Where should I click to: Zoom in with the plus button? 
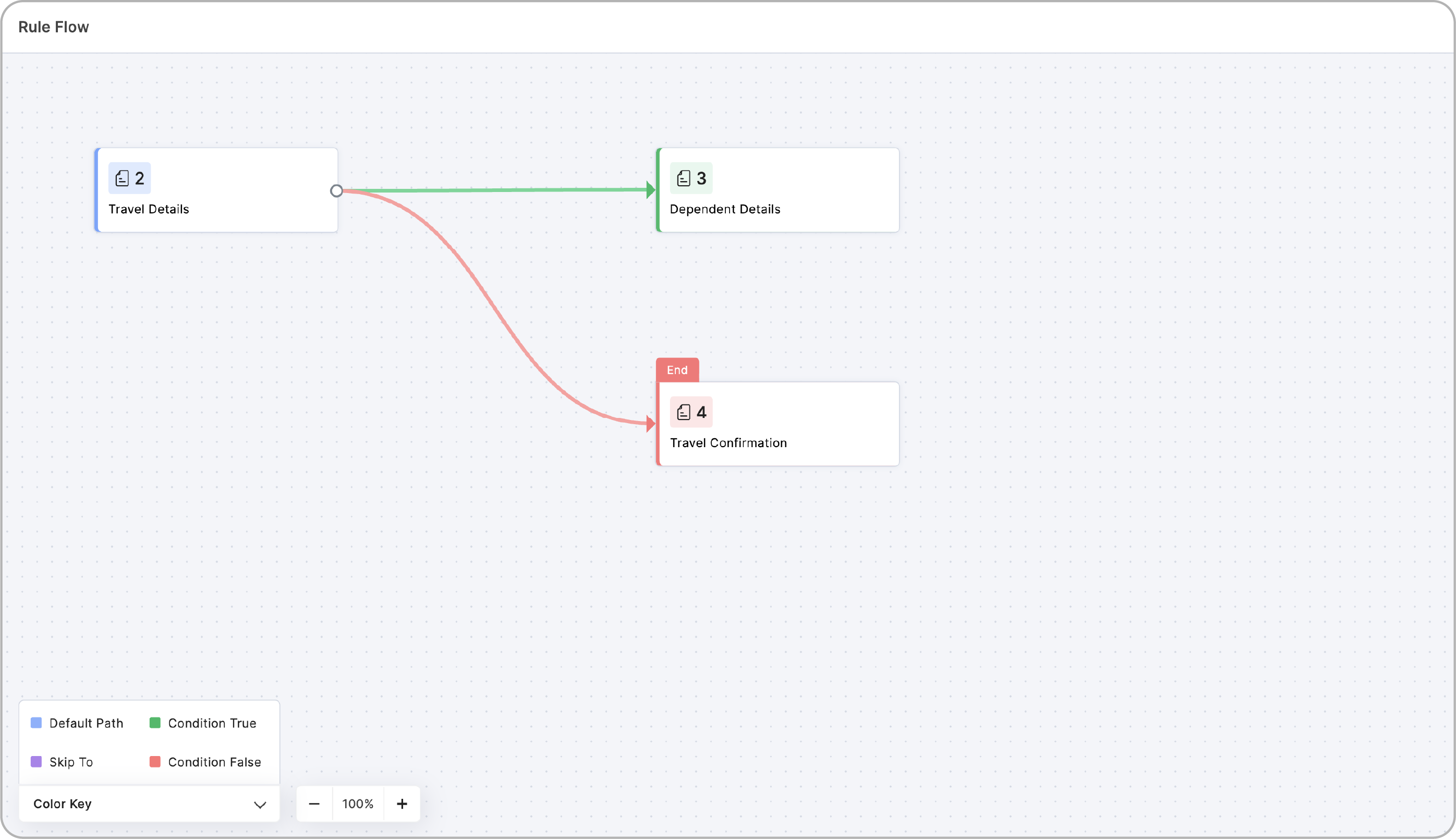[x=402, y=804]
